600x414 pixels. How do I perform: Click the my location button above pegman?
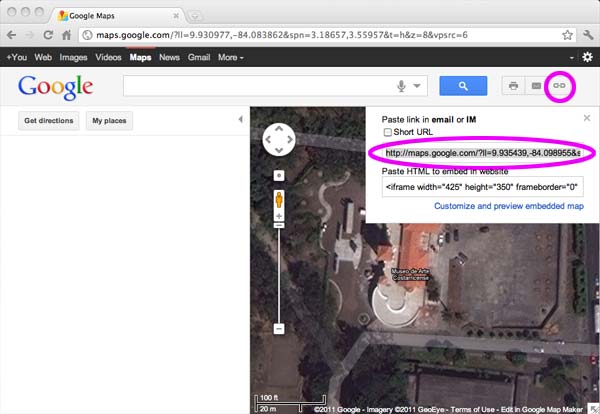pos(279,175)
